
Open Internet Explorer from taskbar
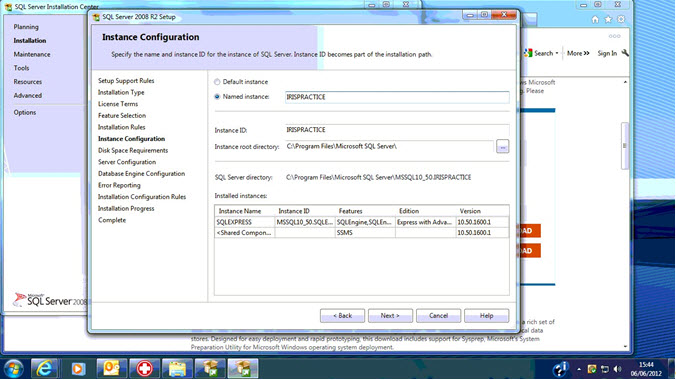coord(44,369)
